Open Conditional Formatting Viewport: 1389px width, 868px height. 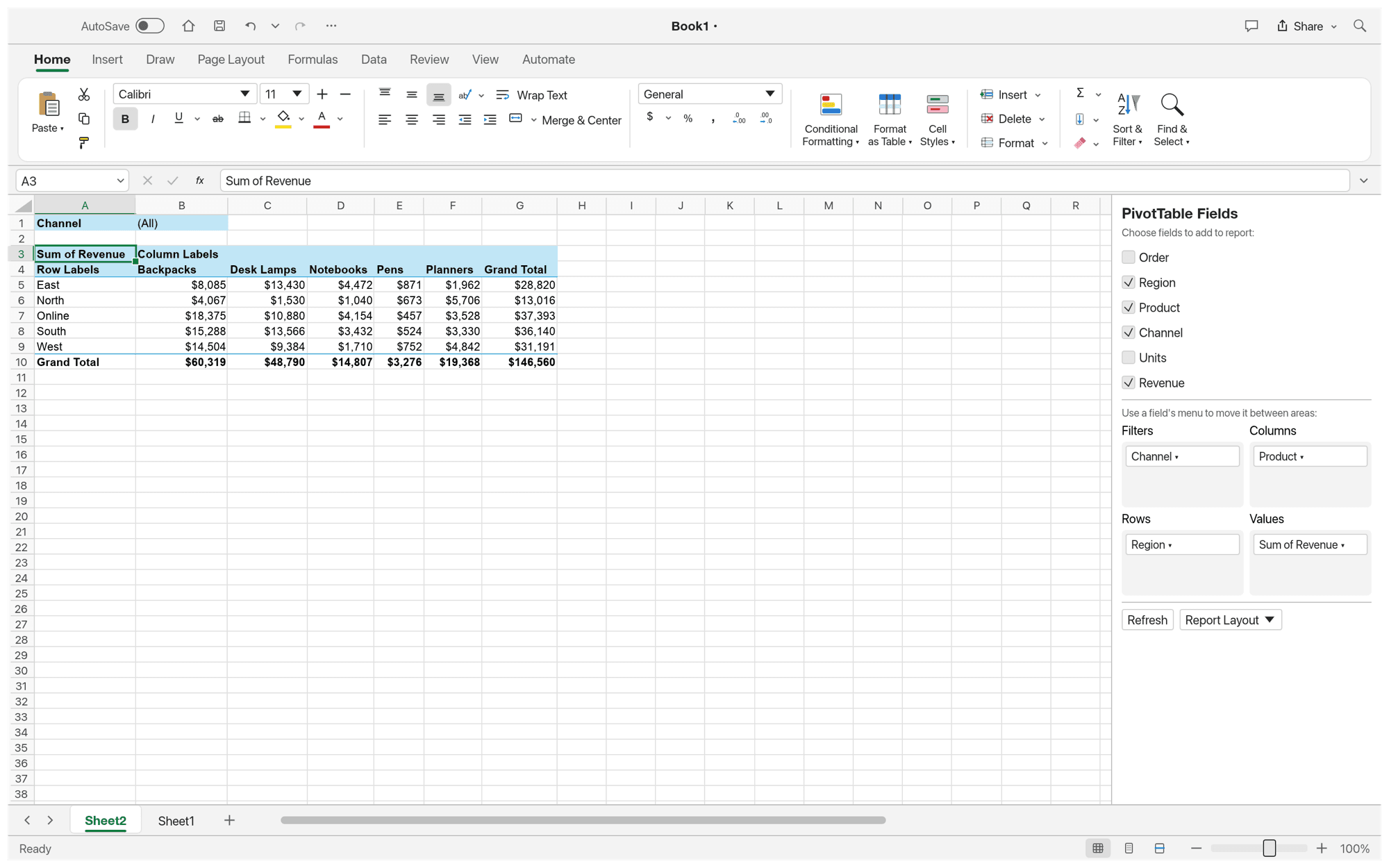831,119
